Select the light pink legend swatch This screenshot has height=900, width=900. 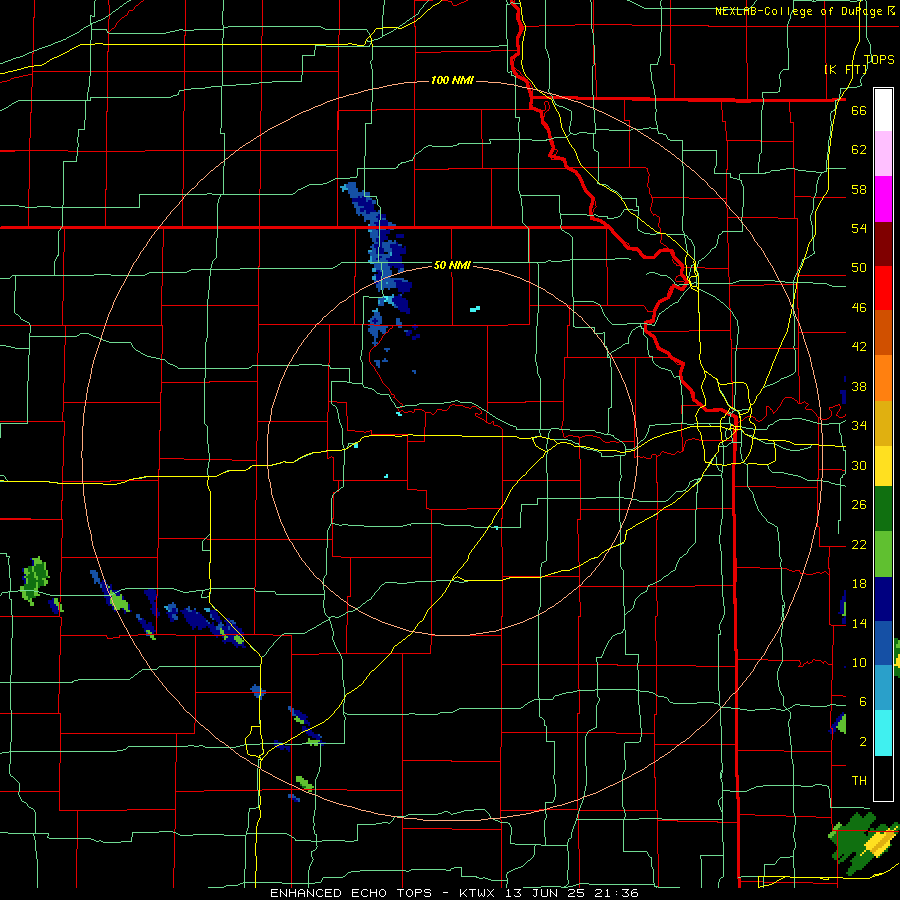point(883,154)
